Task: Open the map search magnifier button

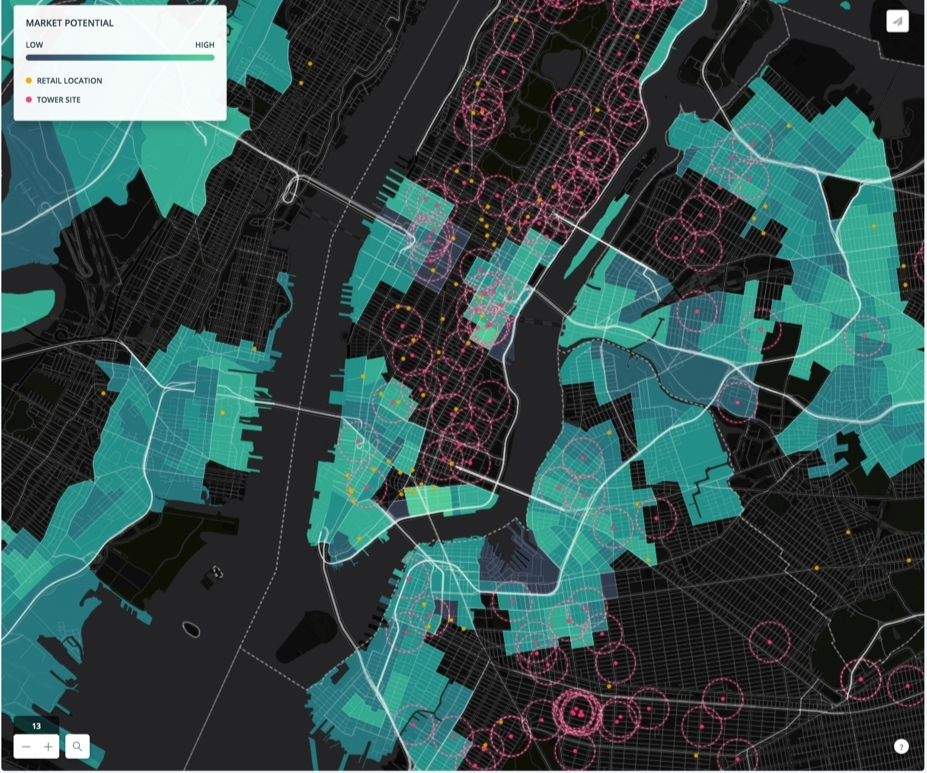Action: (x=77, y=746)
